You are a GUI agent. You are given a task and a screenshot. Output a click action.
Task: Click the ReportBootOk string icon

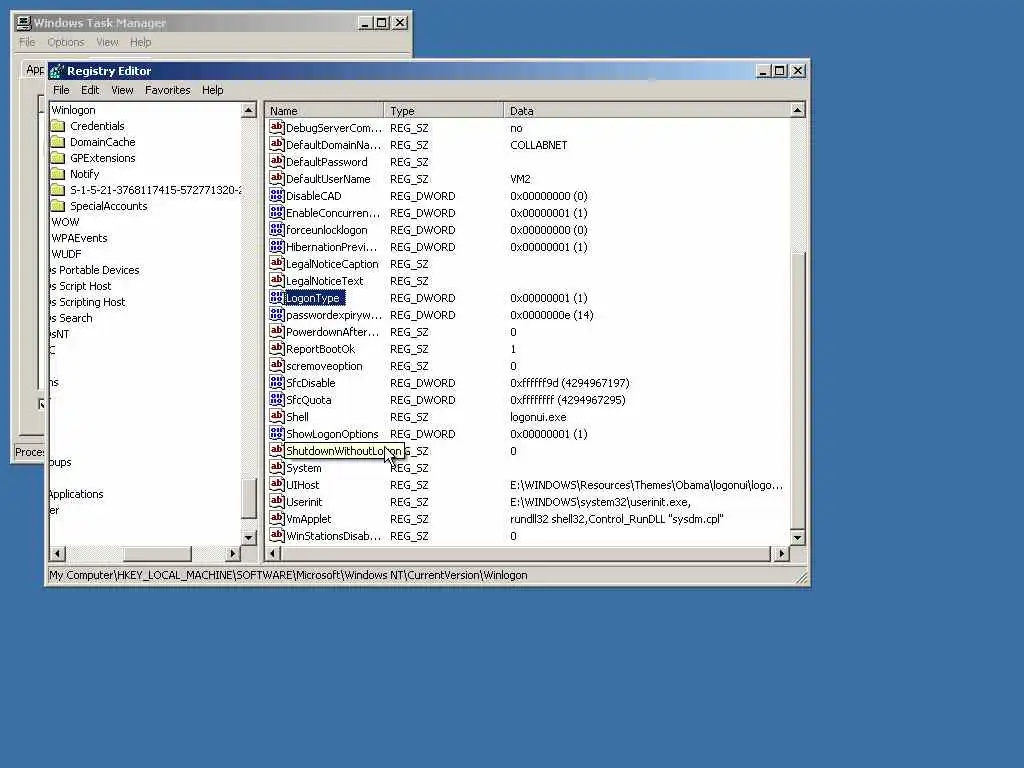[x=277, y=348]
